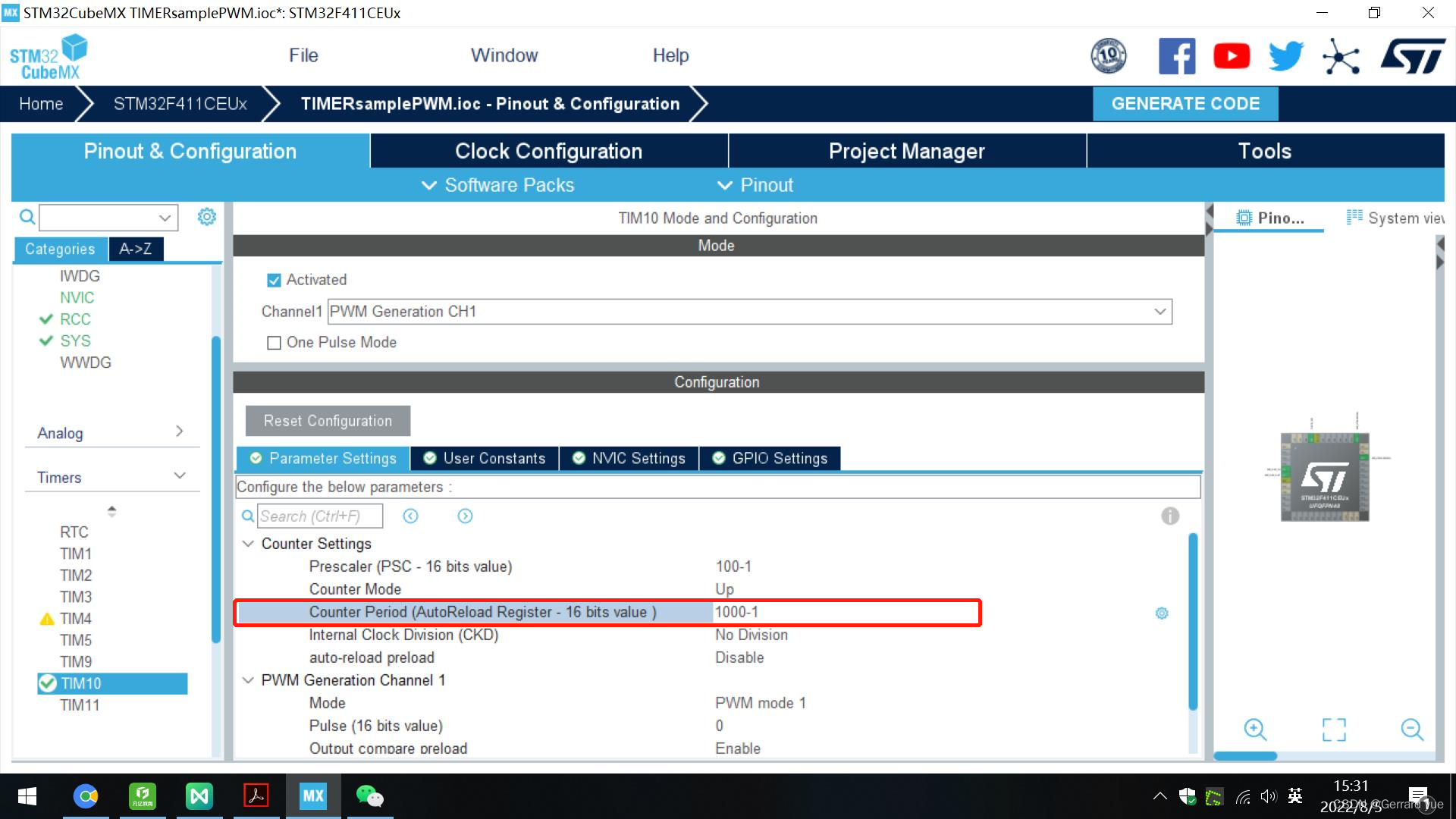Collapse the Counter Settings group
The height and width of the screenshot is (819, 1456).
[248, 544]
